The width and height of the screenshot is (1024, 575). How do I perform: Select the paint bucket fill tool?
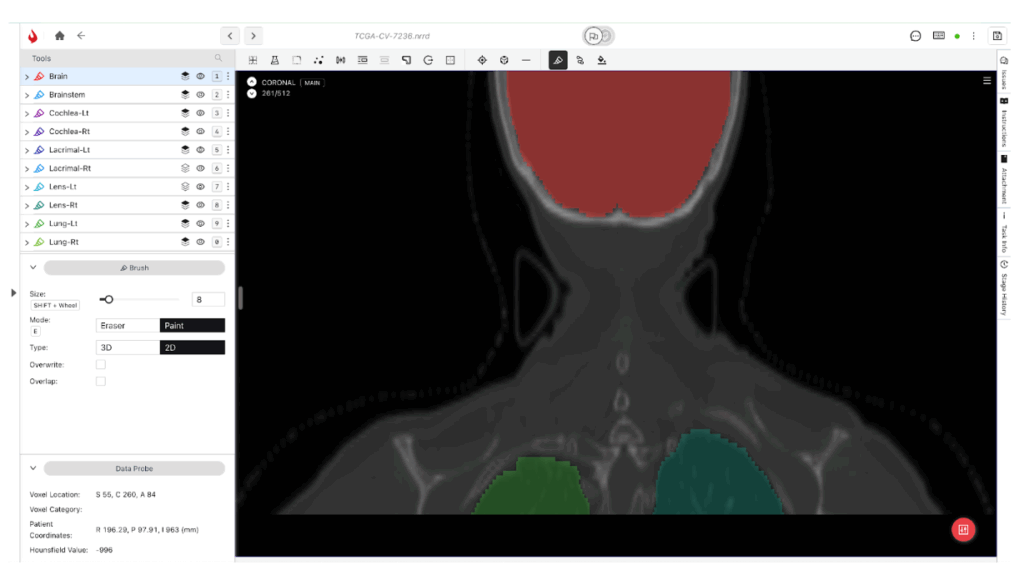coord(602,60)
